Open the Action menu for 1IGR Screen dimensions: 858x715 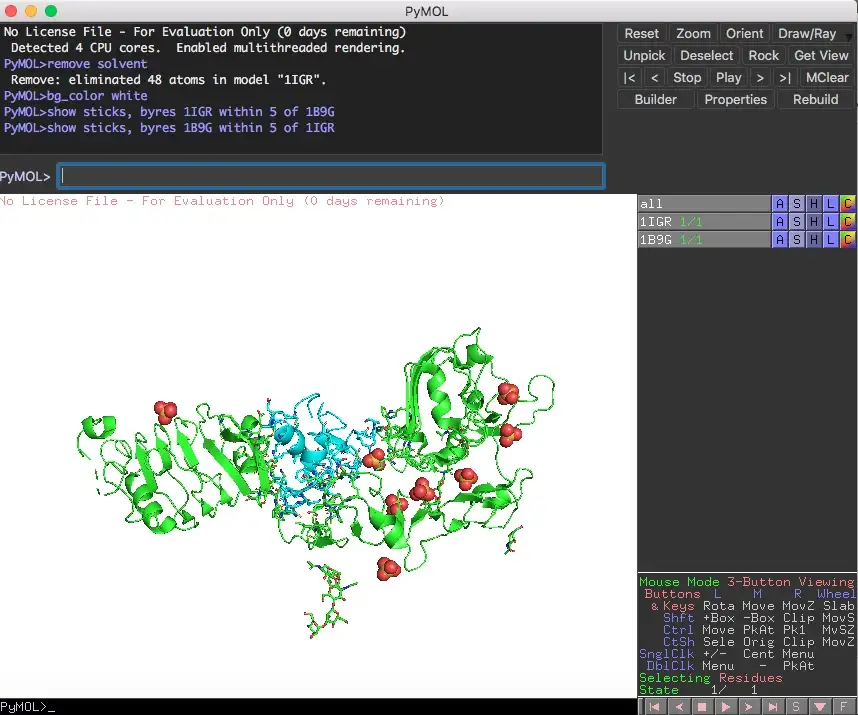[x=780, y=221]
